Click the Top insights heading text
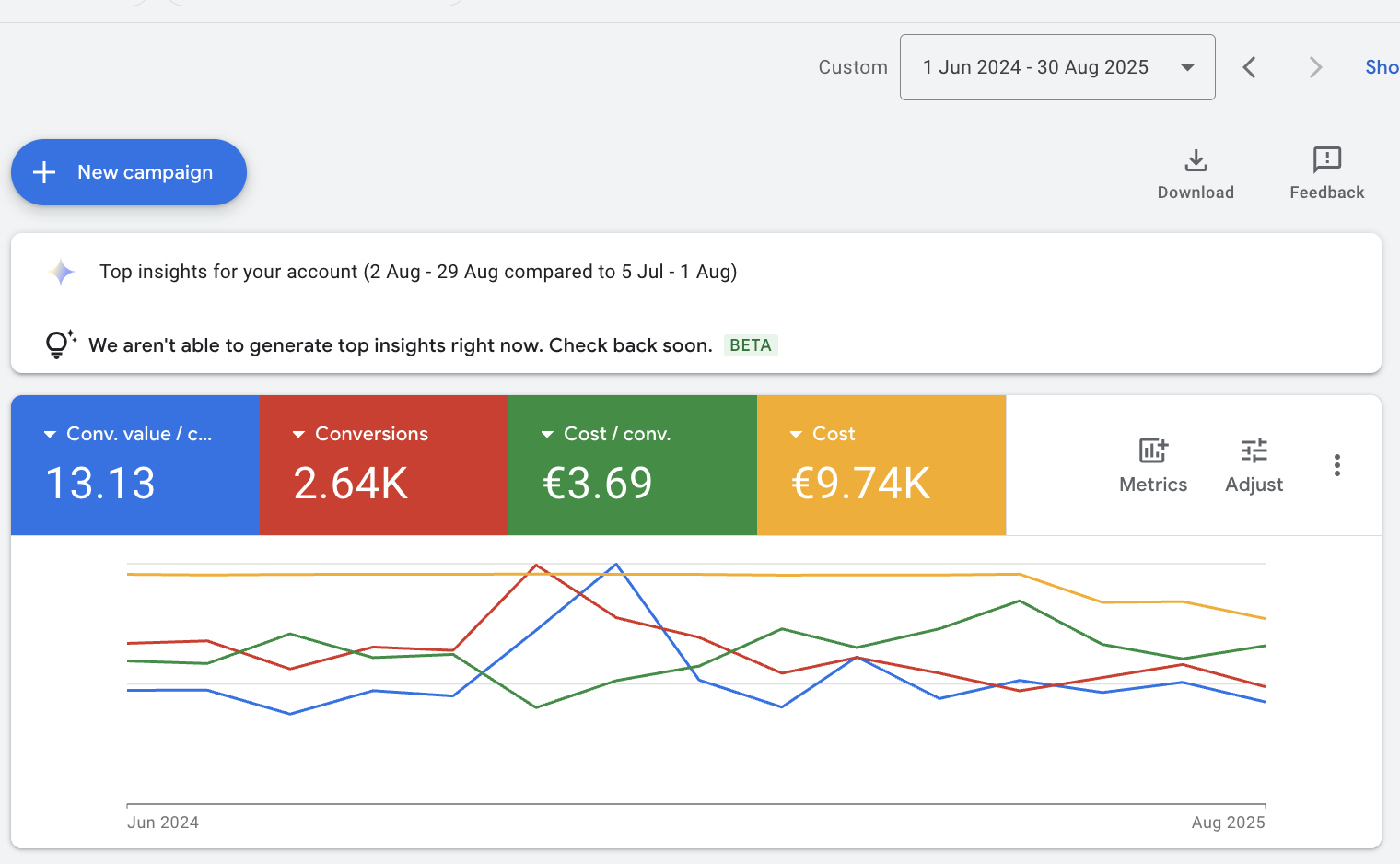 (418, 272)
